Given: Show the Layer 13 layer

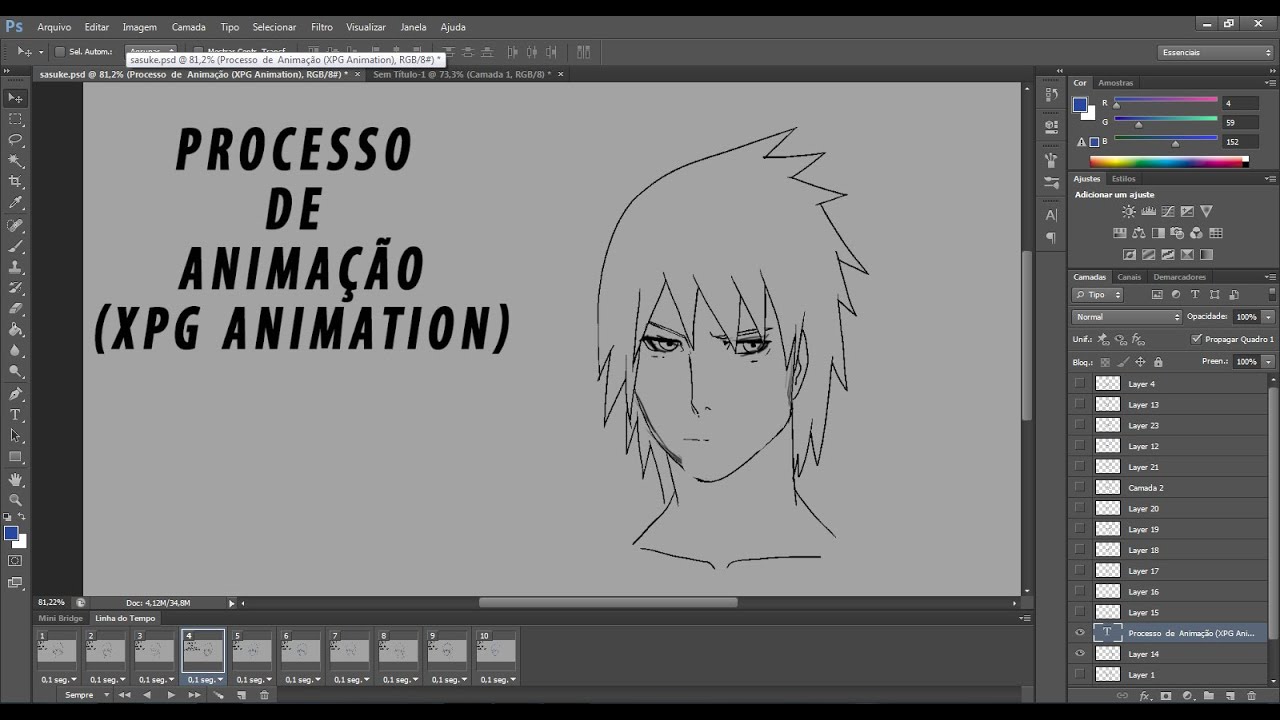Looking at the screenshot, I should [x=1080, y=404].
